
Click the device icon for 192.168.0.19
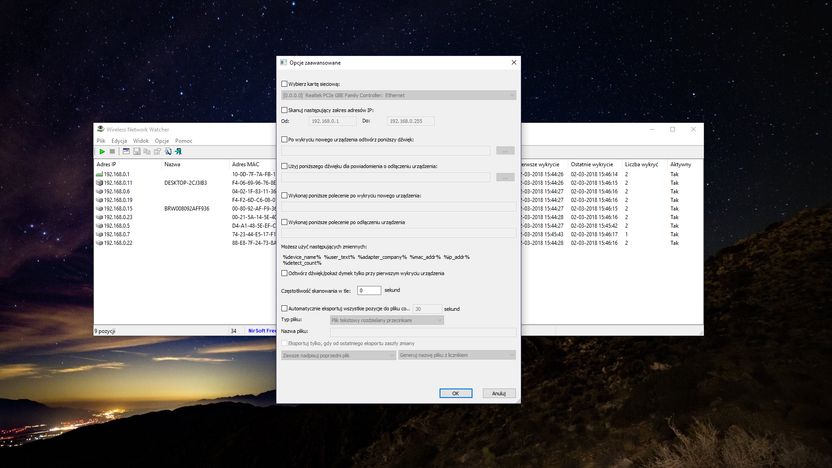[99, 200]
